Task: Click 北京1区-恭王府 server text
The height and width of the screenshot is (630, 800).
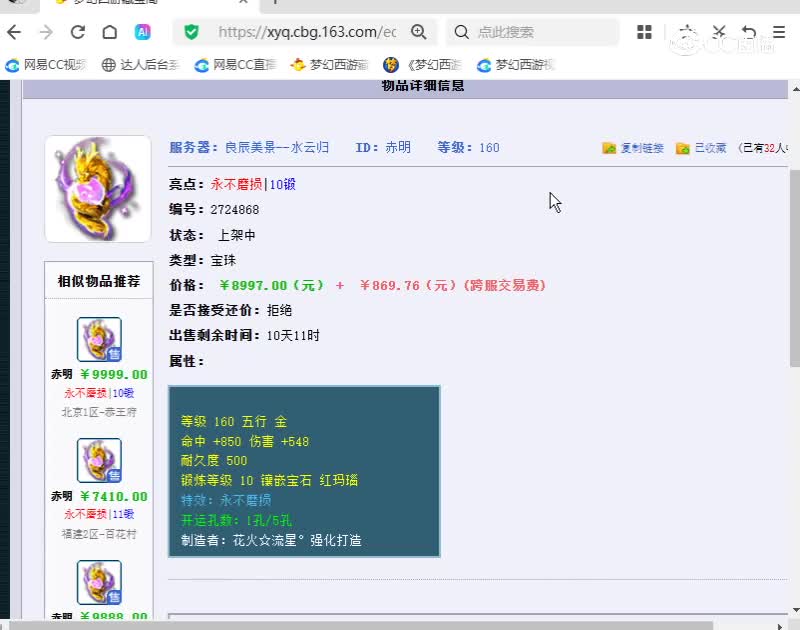Action: coord(99,412)
